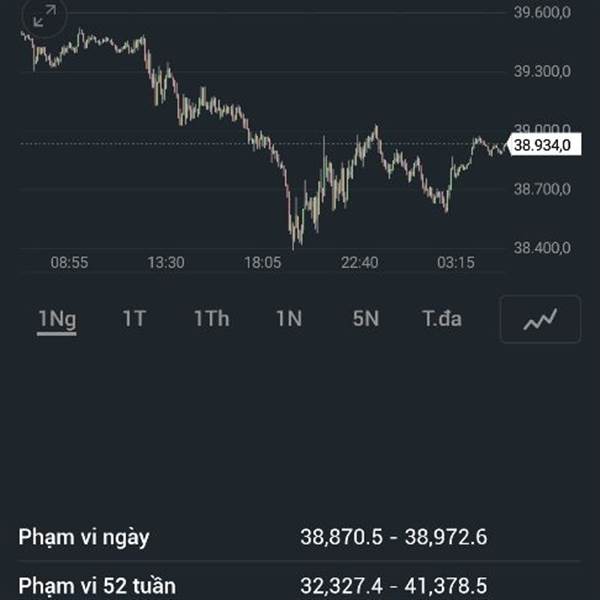This screenshot has width=600, height=600.
Task: Select the 1T time range tab
Action: click(134, 318)
